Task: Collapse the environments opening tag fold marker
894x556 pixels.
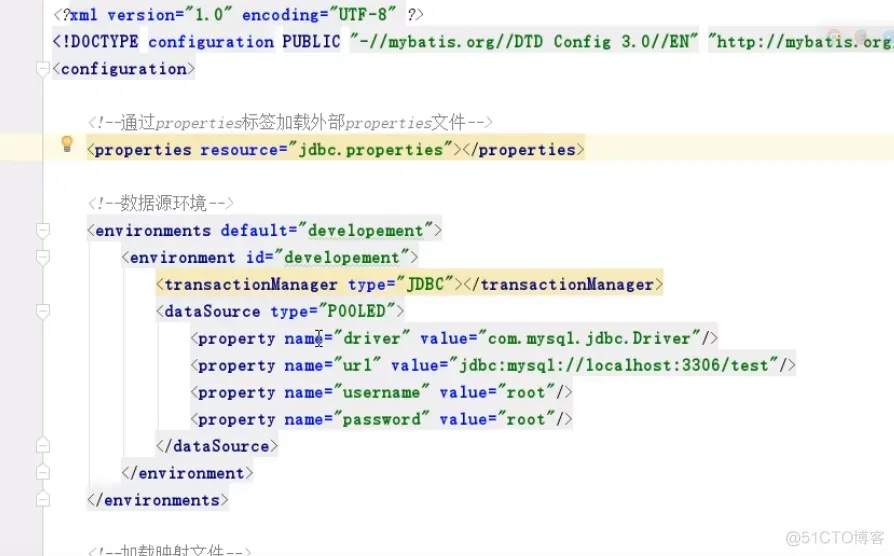Action: [x=43, y=231]
